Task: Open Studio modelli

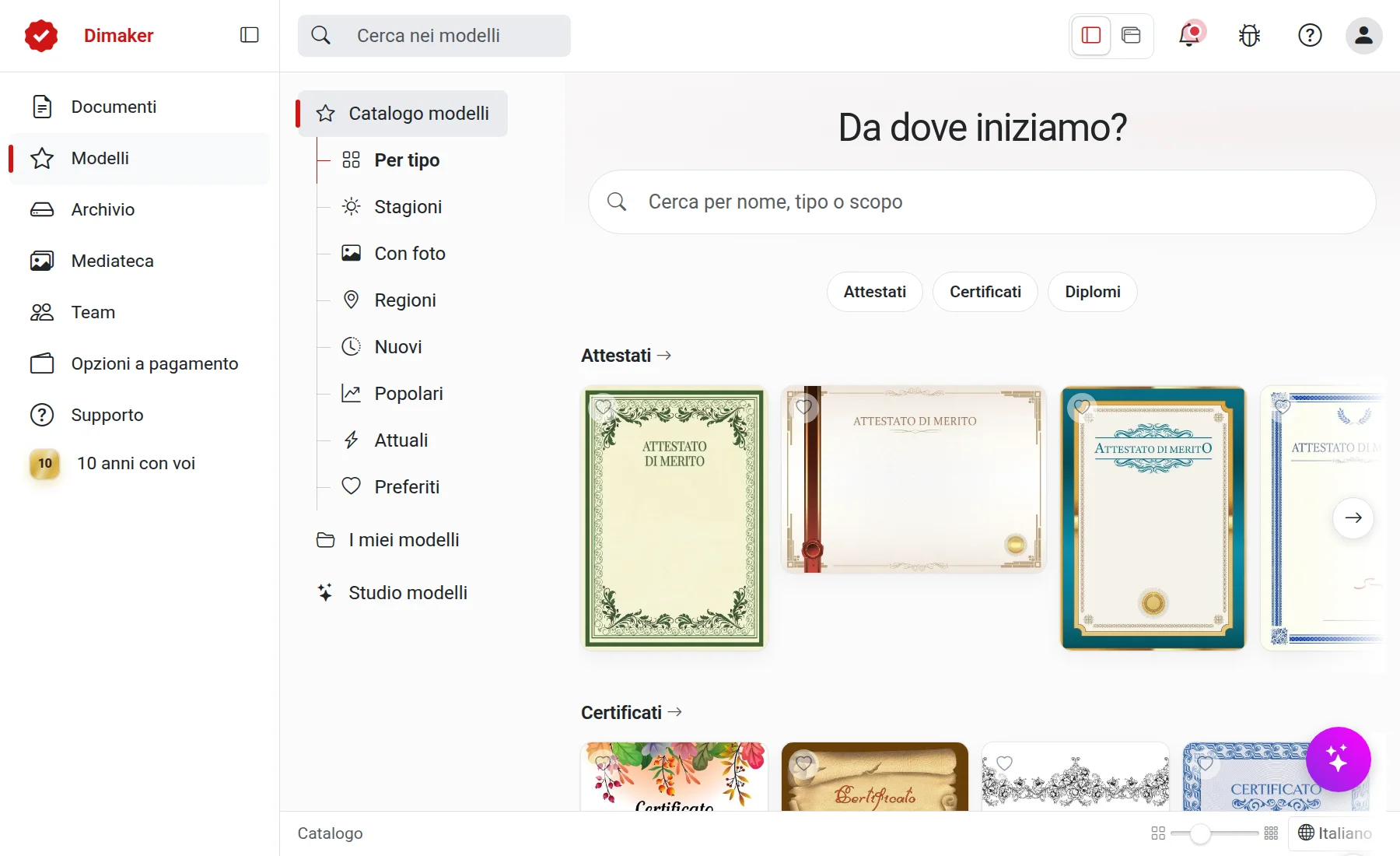Action: click(392, 593)
